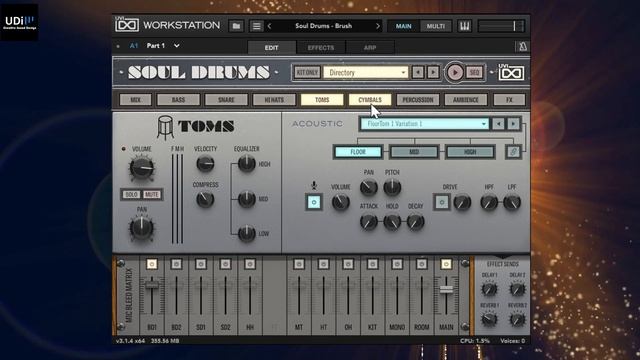
Task: Click the ATTACK knob
Action: click(x=368, y=222)
